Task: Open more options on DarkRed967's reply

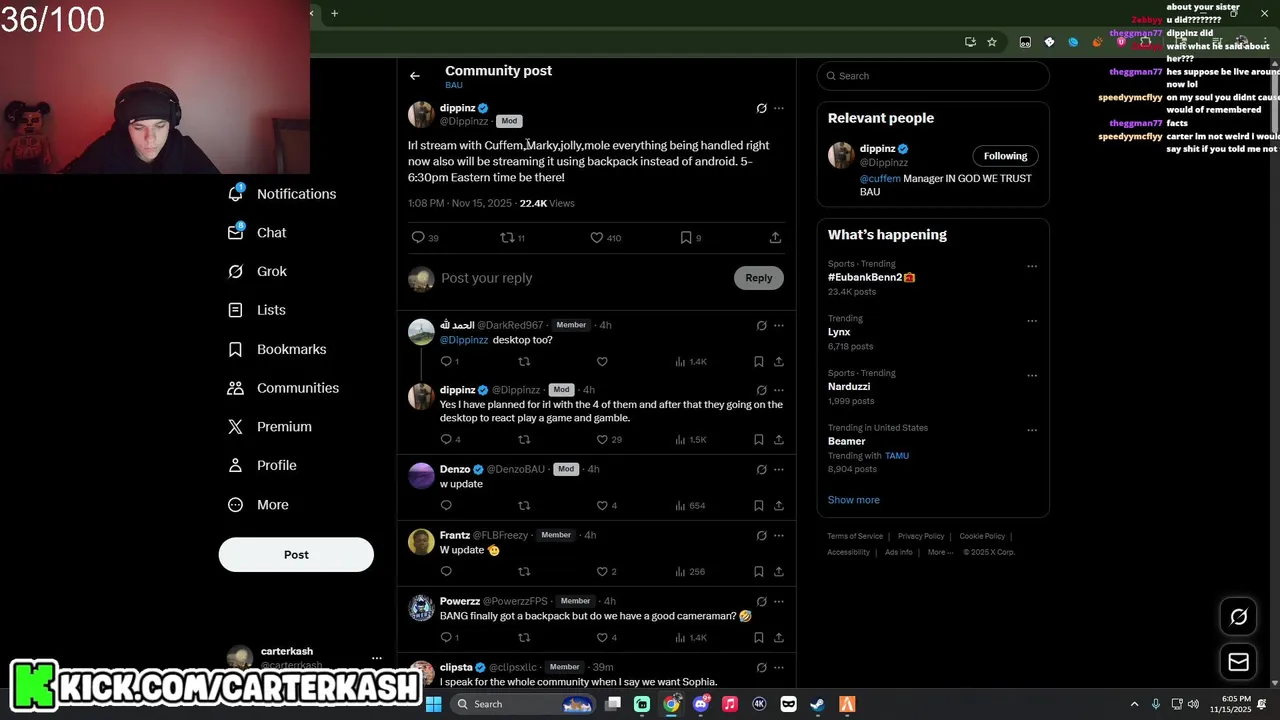Action: pyautogui.click(x=779, y=325)
